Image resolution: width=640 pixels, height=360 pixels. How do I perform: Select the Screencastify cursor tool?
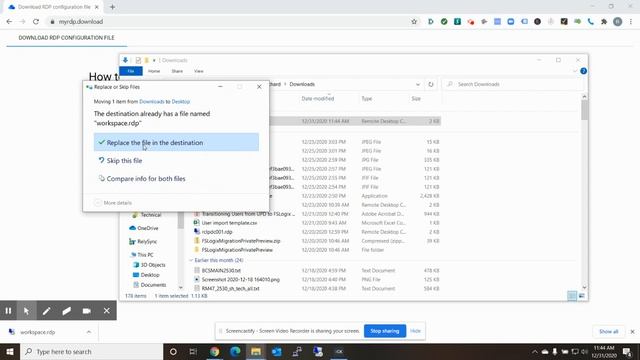27,311
